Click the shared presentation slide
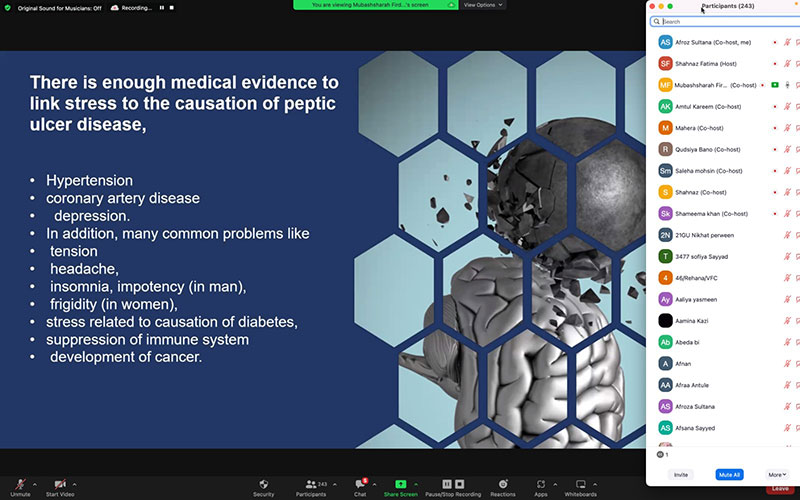This screenshot has width=800, height=500. coord(322,249)
